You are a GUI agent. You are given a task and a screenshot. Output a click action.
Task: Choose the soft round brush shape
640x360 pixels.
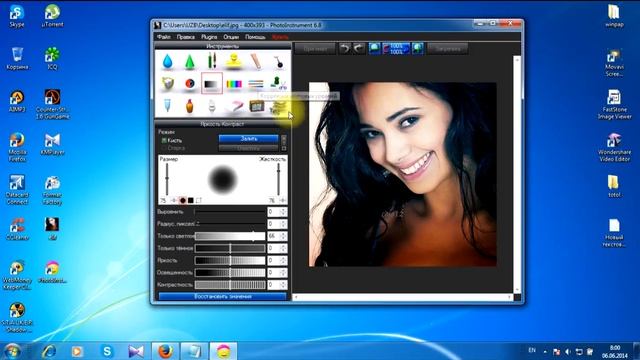pyautogui.click(x=182, y=200)
